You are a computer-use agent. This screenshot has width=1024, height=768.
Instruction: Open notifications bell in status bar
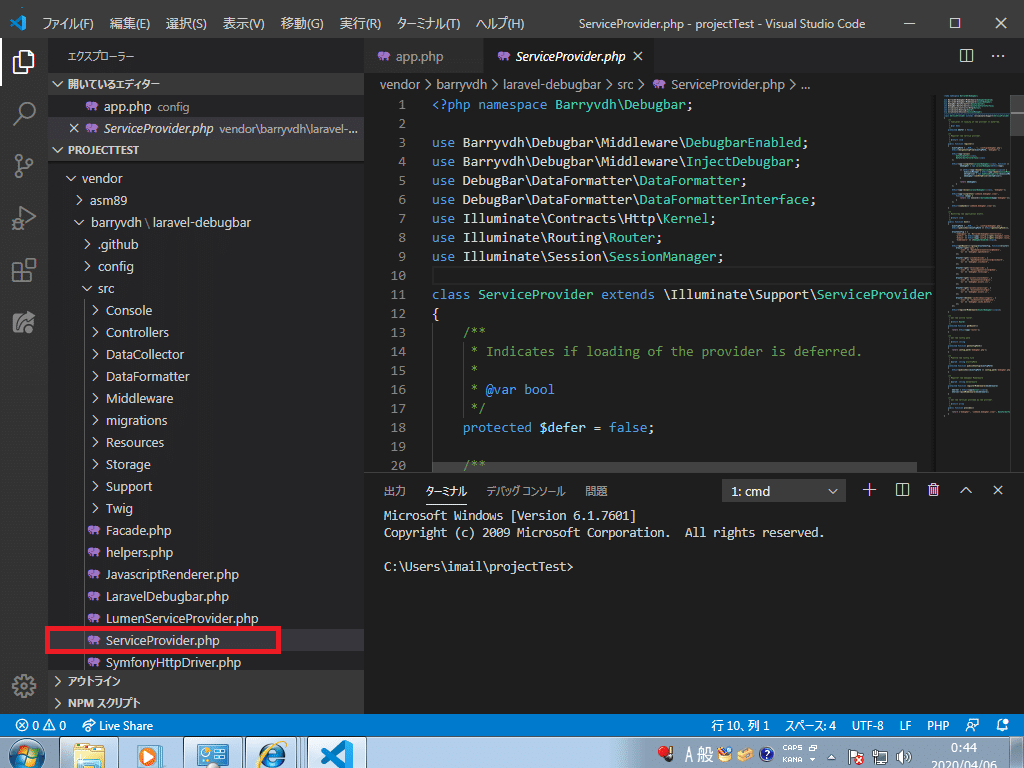[1003, 726]
